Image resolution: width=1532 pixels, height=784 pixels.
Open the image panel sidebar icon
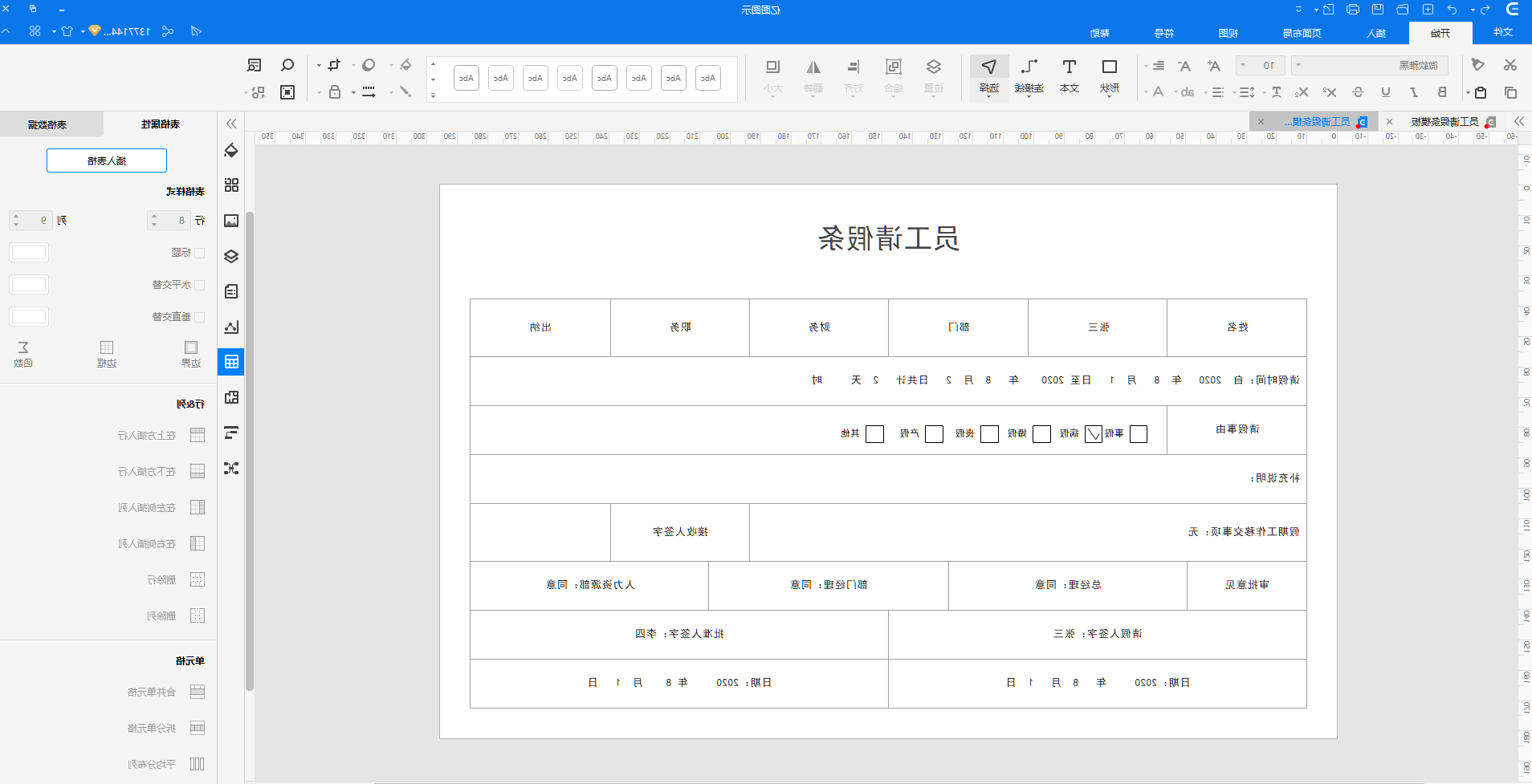click(231, 221)
